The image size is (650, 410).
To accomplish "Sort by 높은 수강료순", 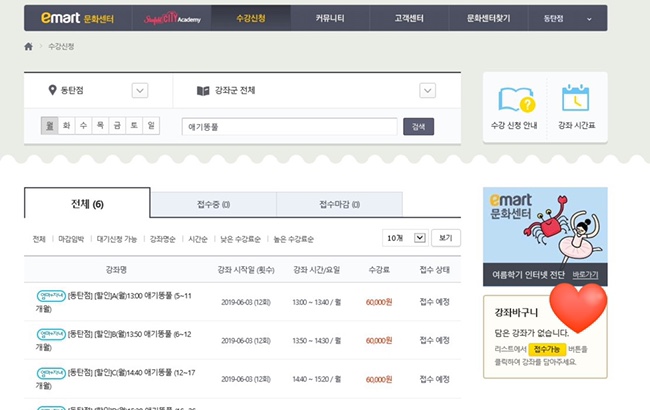I will point(293,239).
